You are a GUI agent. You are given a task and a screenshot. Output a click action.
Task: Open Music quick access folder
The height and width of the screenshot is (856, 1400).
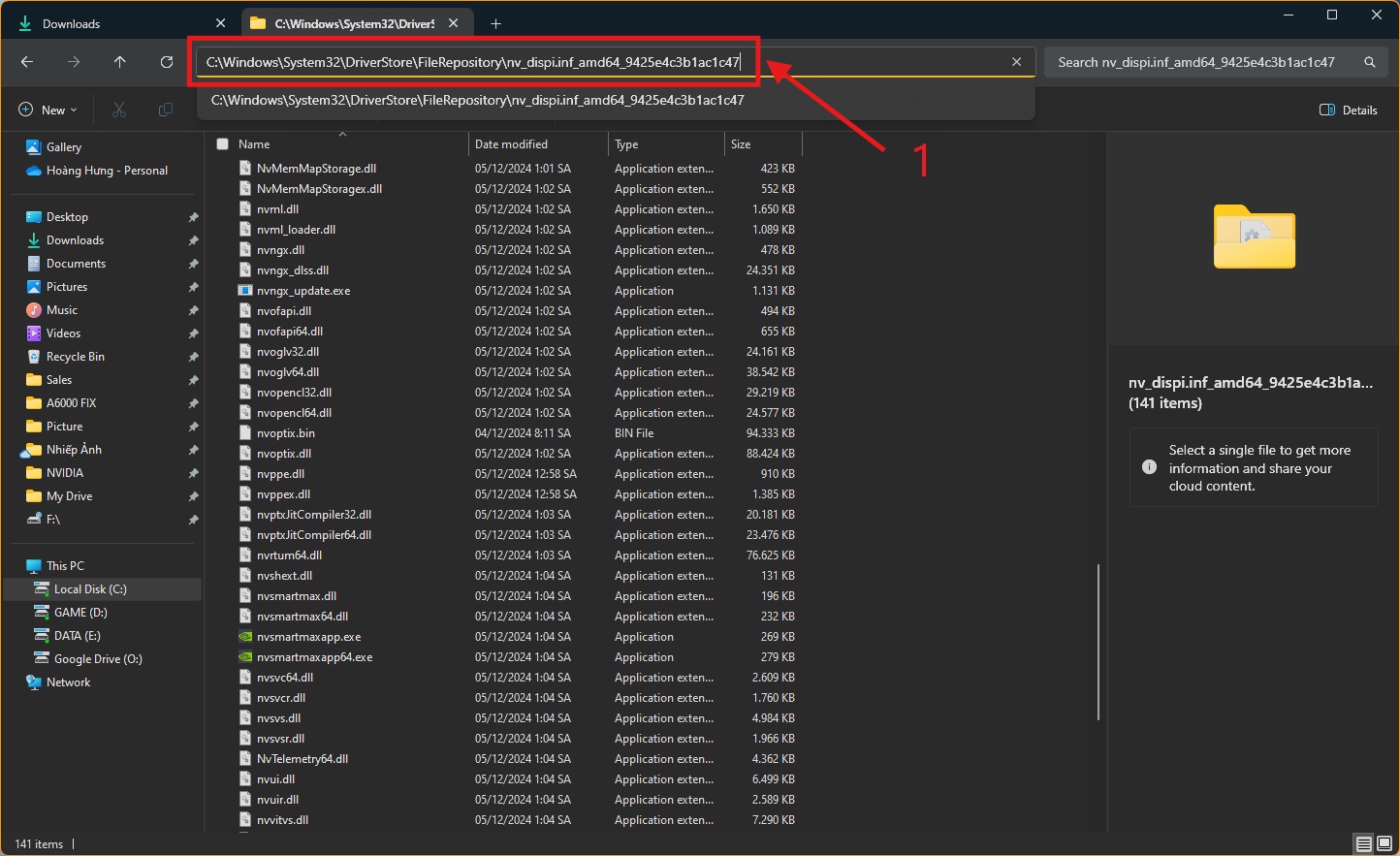pos(62,310)
